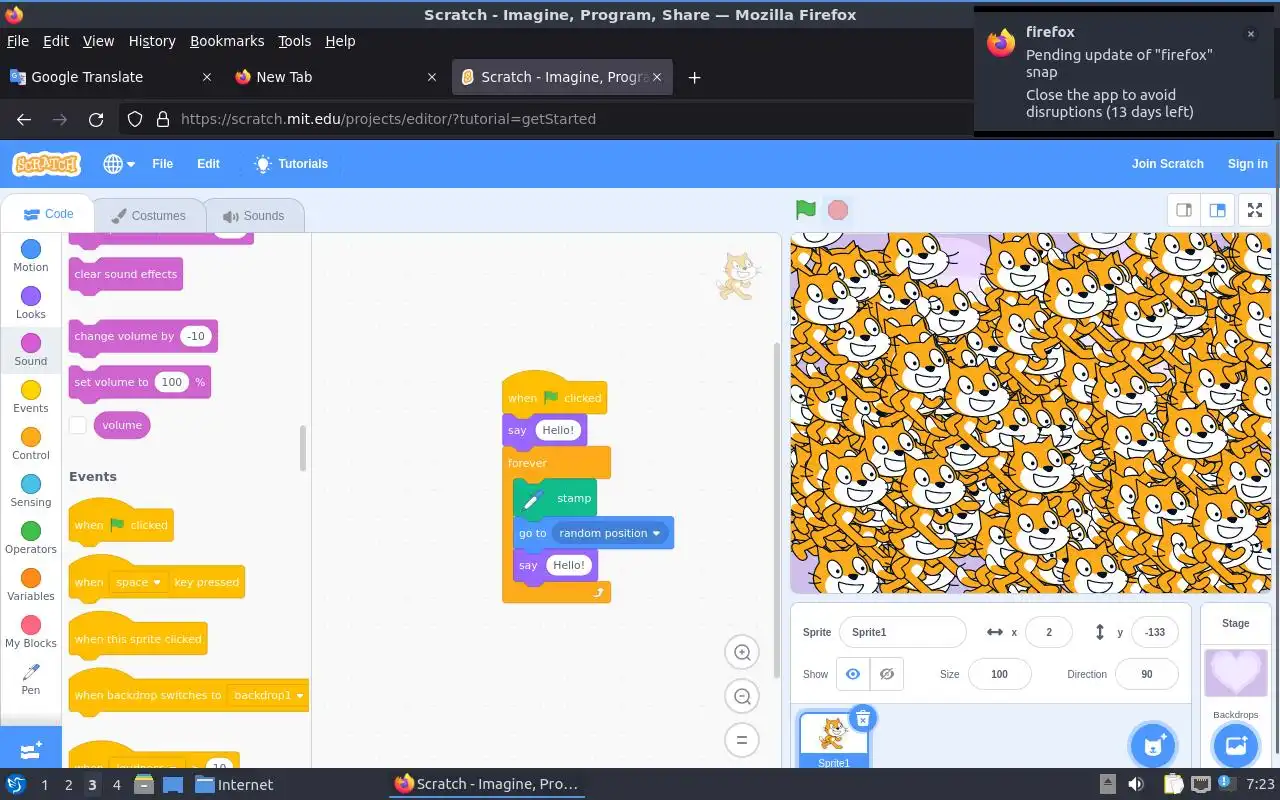Open the Motion block category

click(x=31, y=256)
